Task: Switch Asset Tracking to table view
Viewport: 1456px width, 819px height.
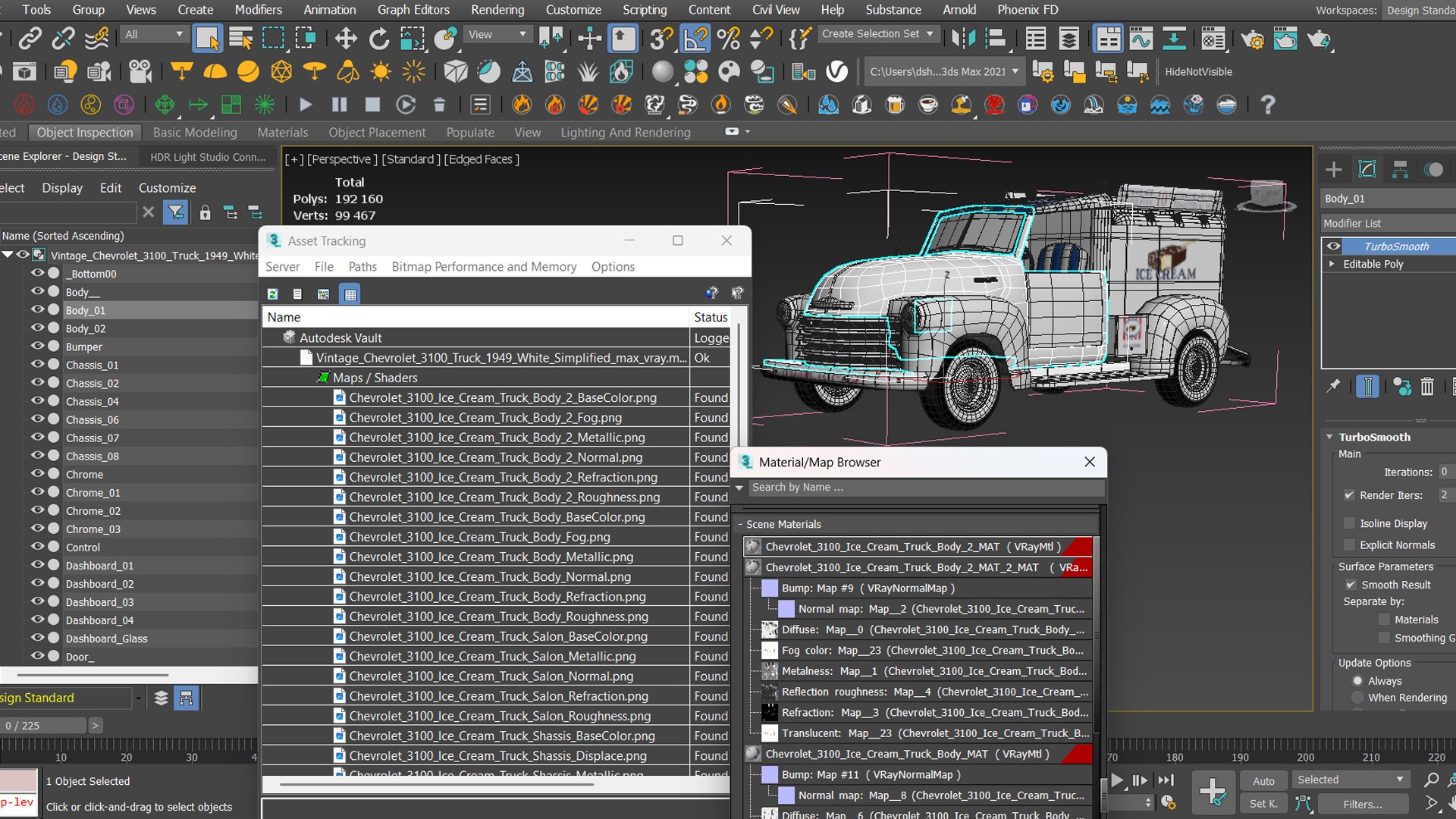Action: (350, 294)
